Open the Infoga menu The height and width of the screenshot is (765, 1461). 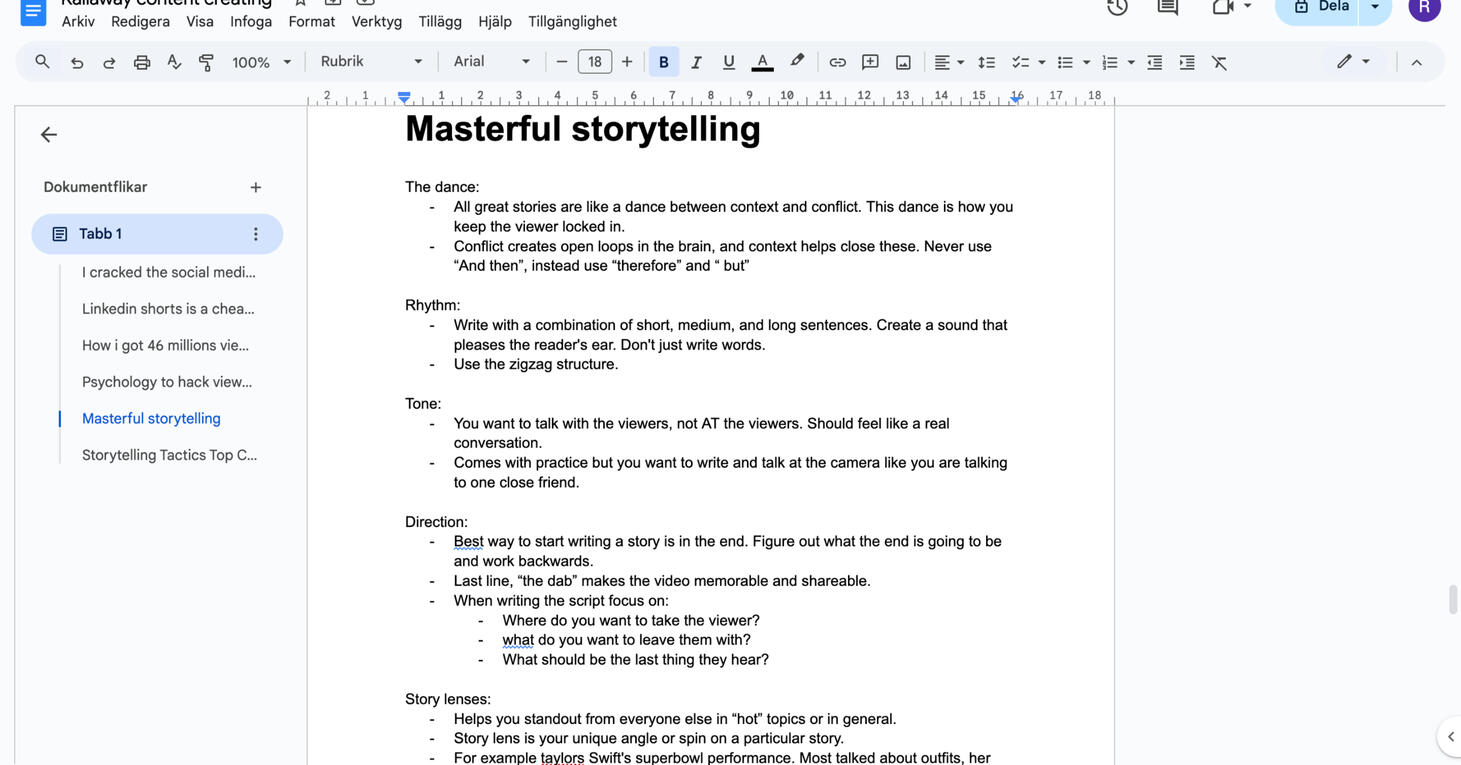pyautogui.click(x=251, y=21)
